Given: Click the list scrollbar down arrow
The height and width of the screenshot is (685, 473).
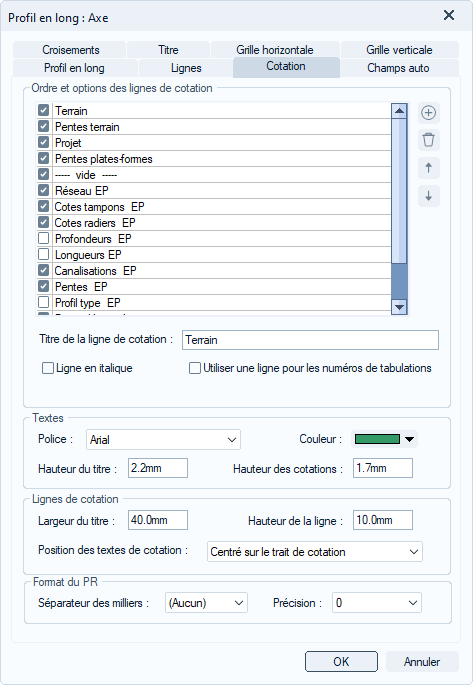Looking at the screenshot, I should (x=399, y=307).
